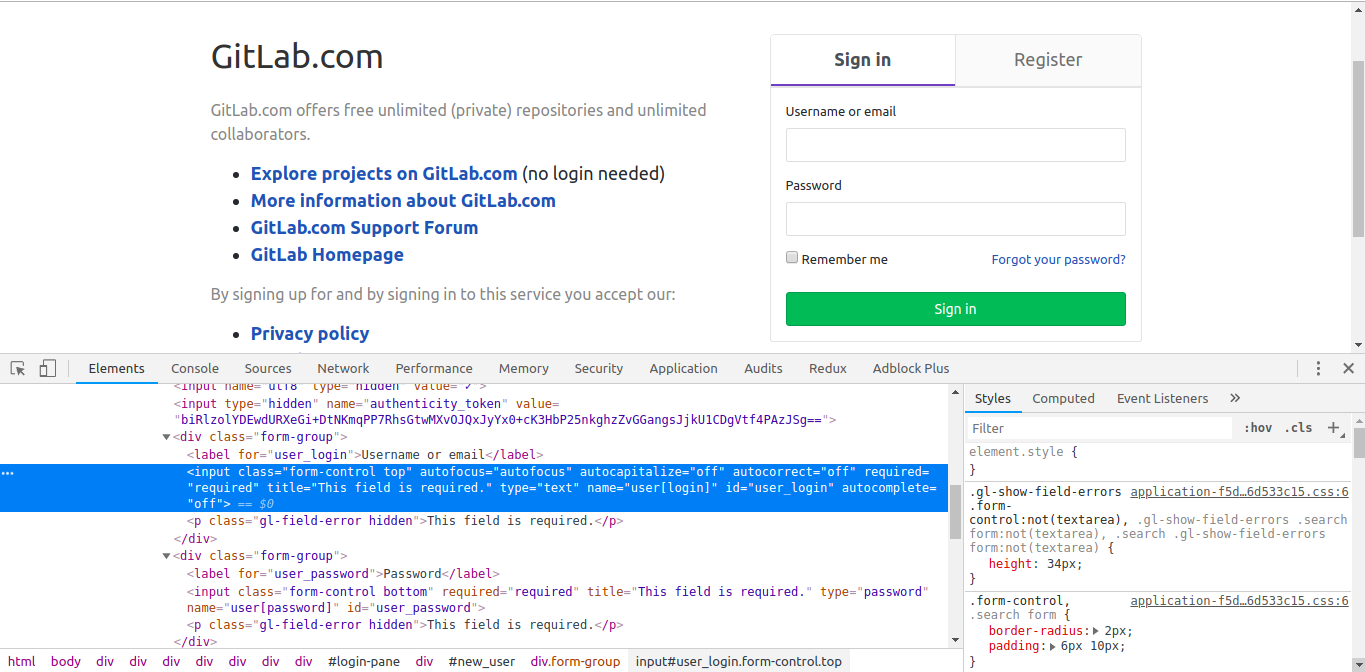
Task: Open Explore projects on GitLab.com link
Action: click(384, 174)
